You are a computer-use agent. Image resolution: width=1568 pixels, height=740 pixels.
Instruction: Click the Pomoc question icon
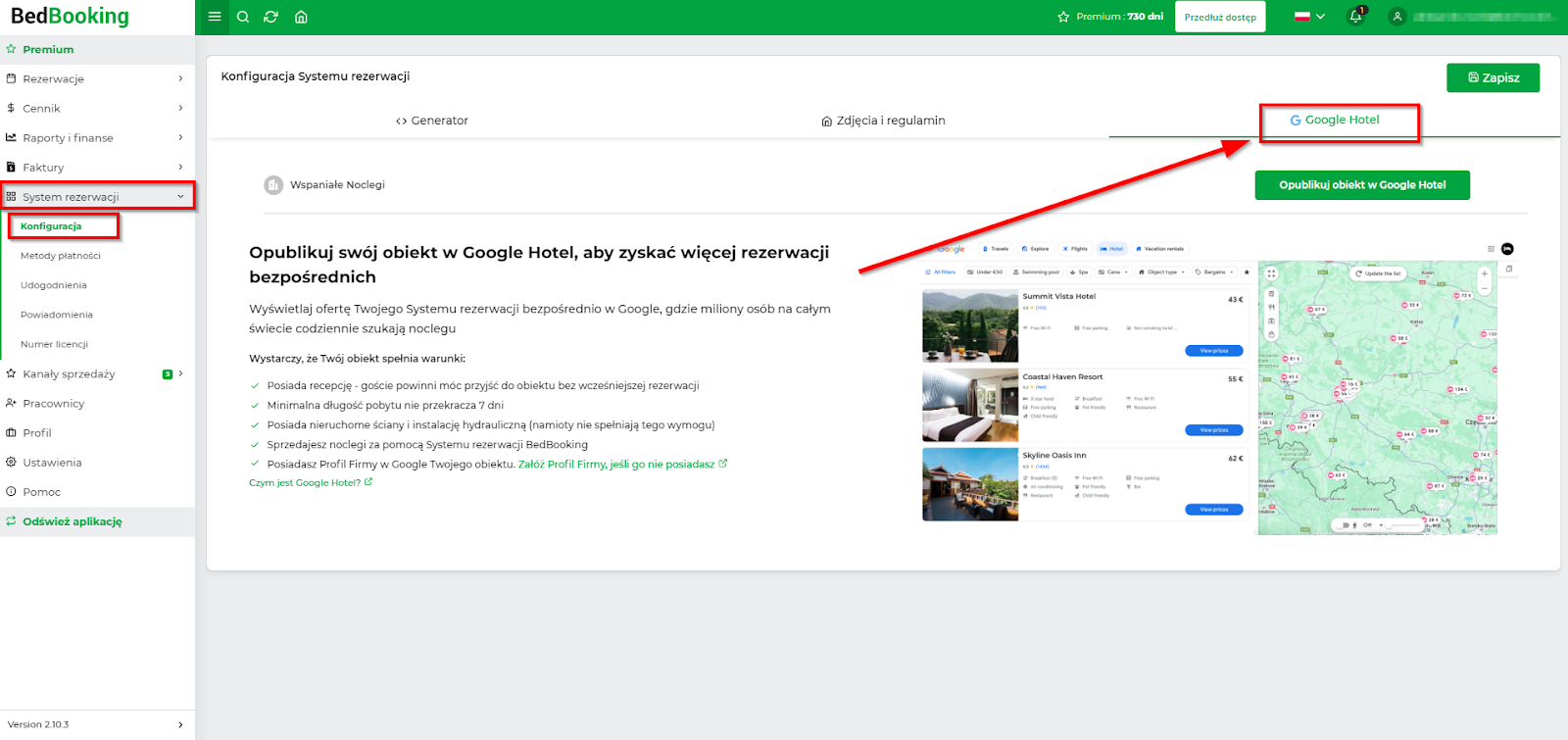(12, 491)
